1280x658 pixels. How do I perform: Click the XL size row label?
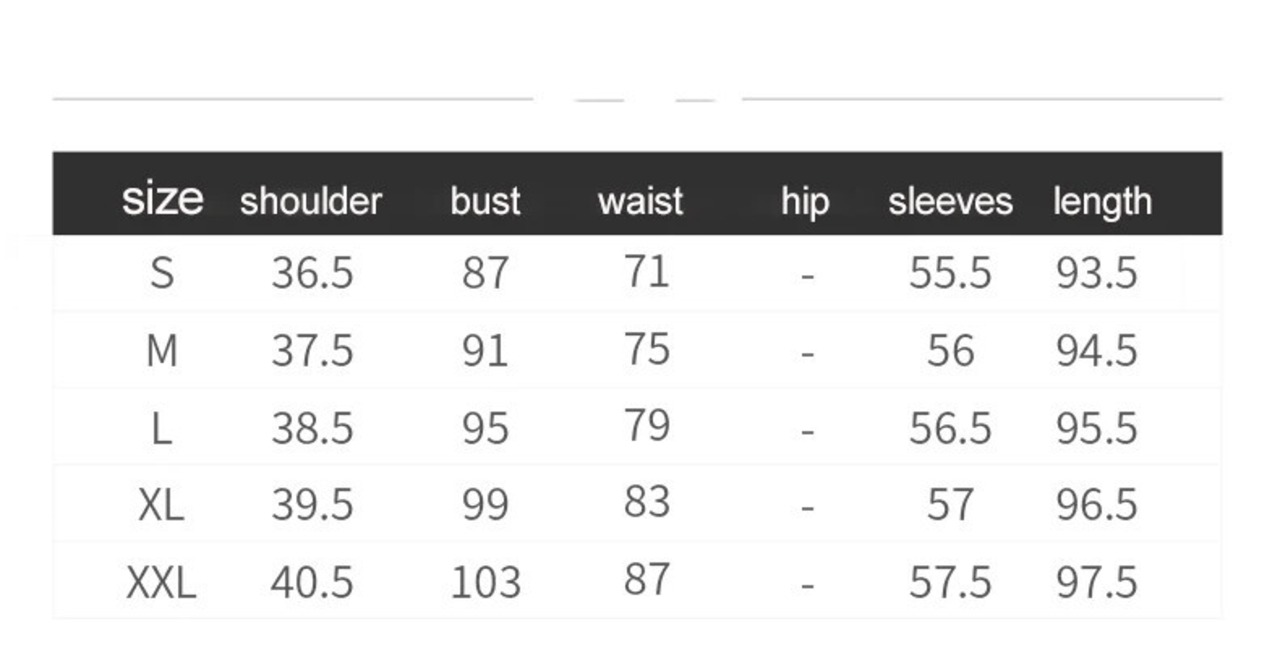(162, 505)
